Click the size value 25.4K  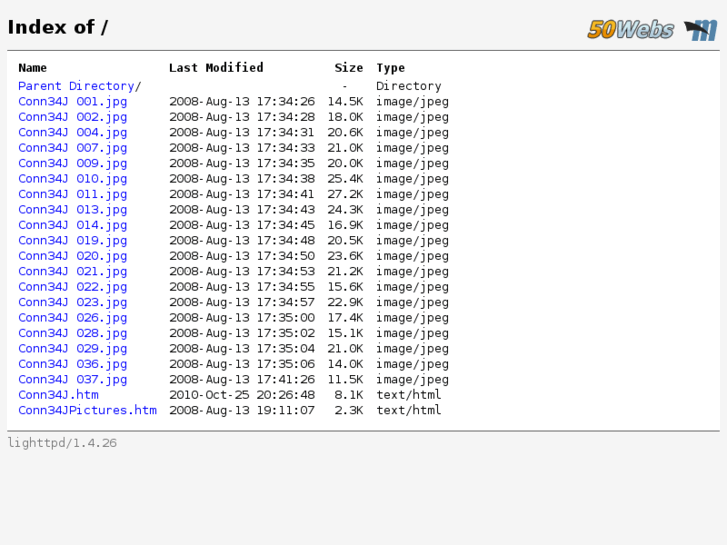point(345,179)
